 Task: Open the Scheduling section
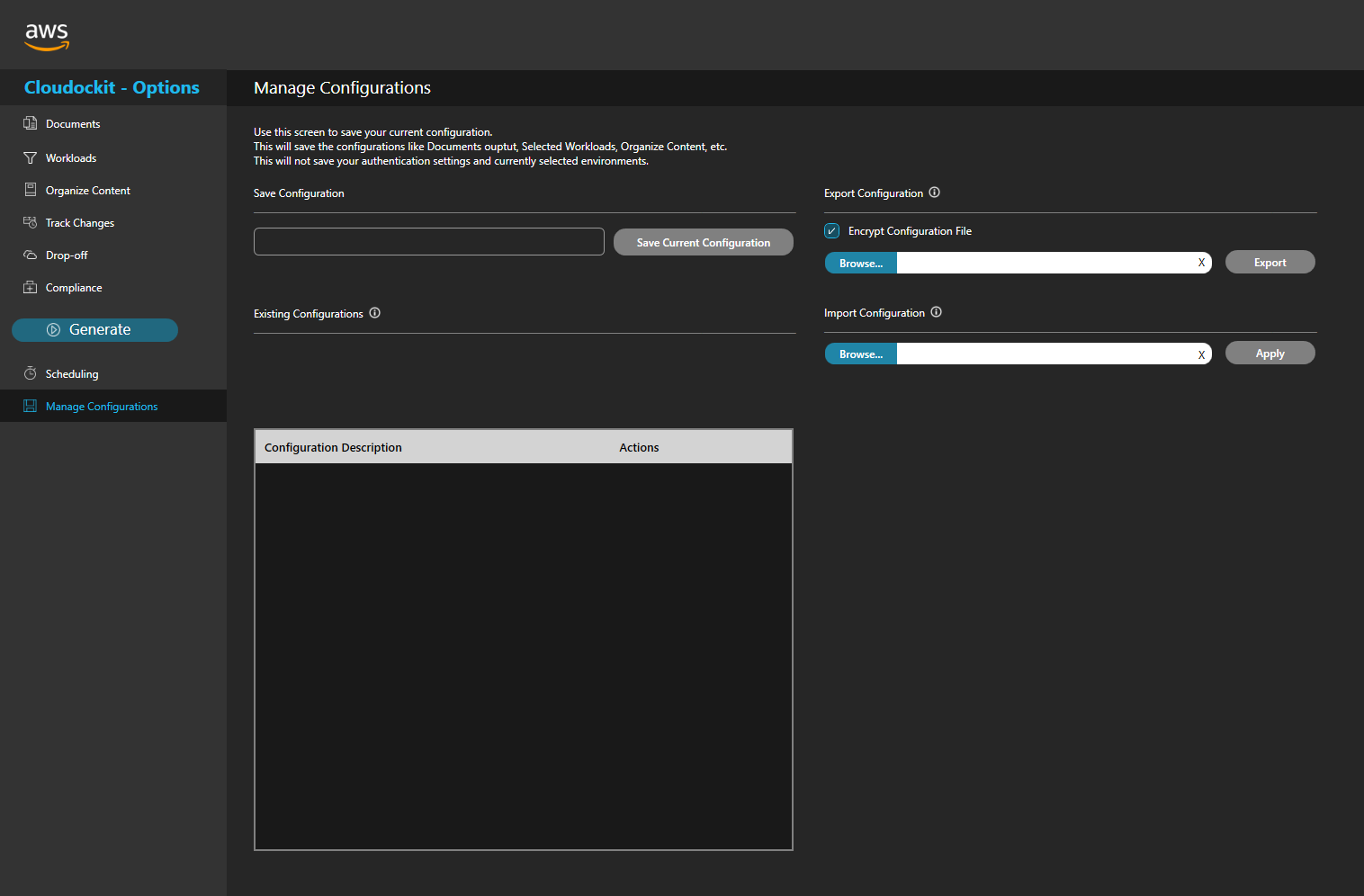pyautogui.click(x=72, y=374)
